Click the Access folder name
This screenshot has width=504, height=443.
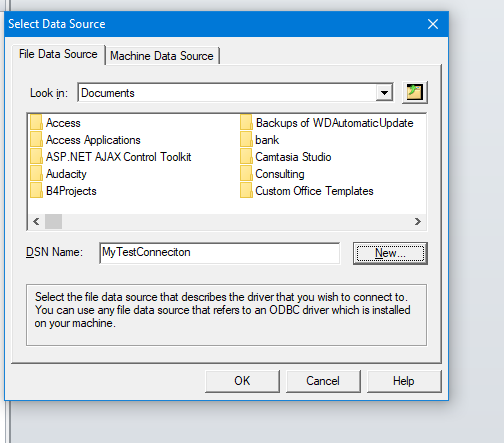63,123
